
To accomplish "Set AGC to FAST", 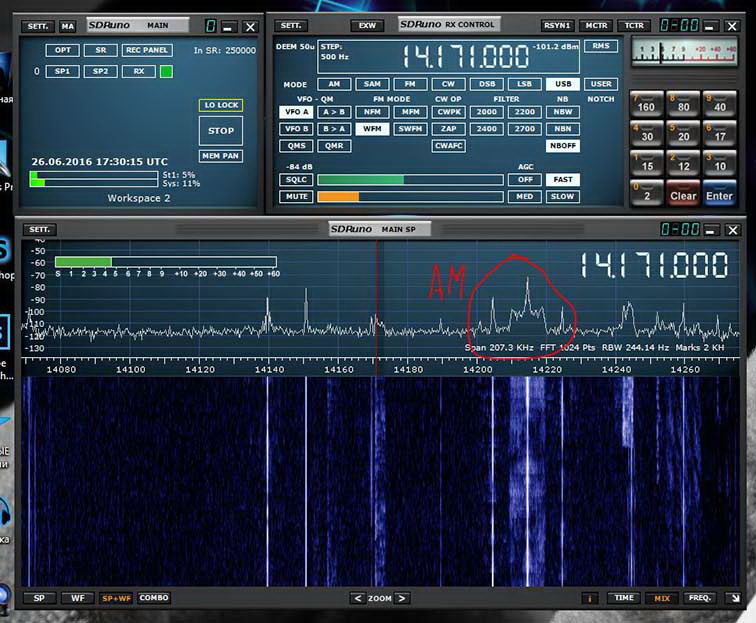I will point(563,179).
